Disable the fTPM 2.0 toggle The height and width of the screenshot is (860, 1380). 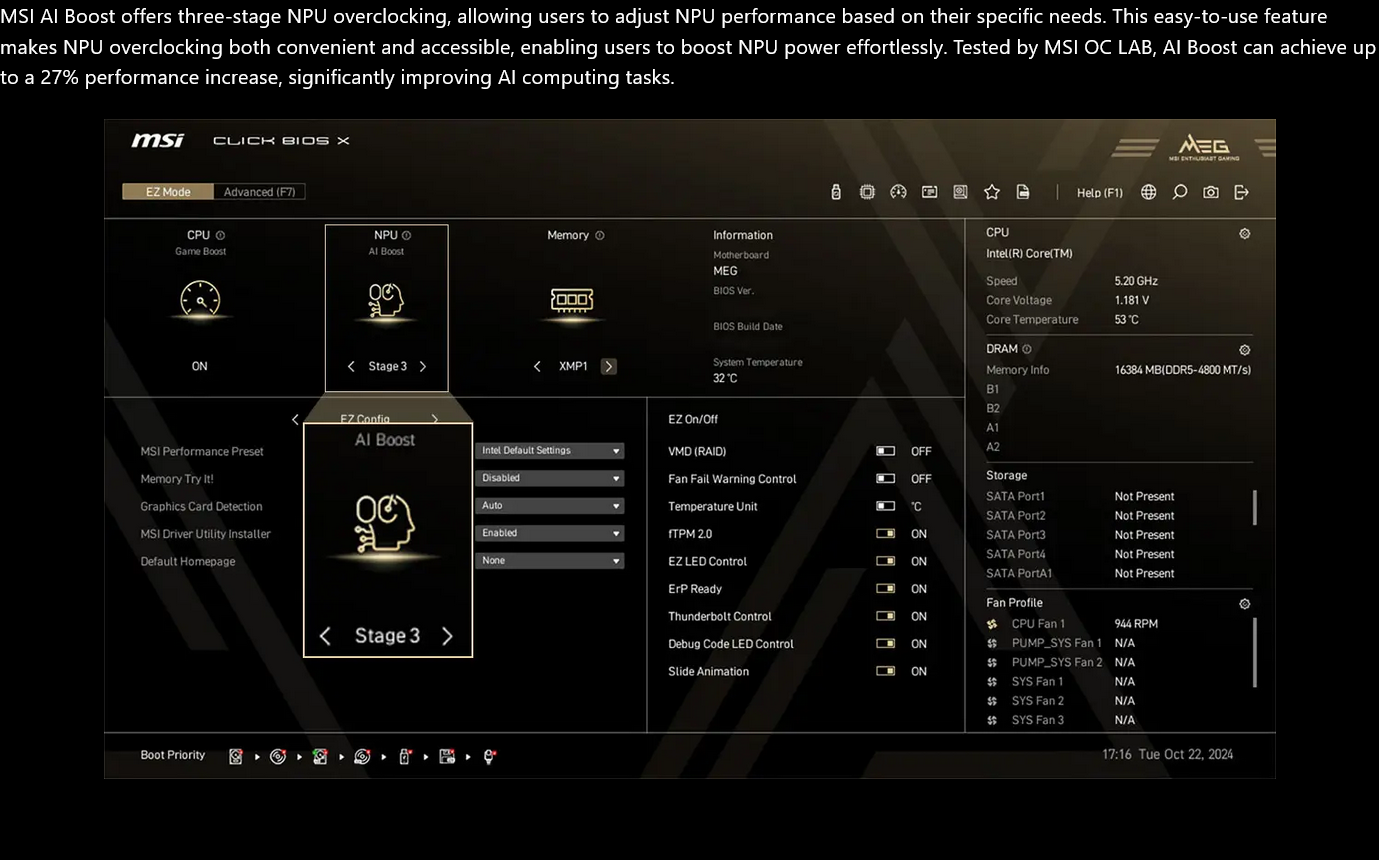(885, 534)
